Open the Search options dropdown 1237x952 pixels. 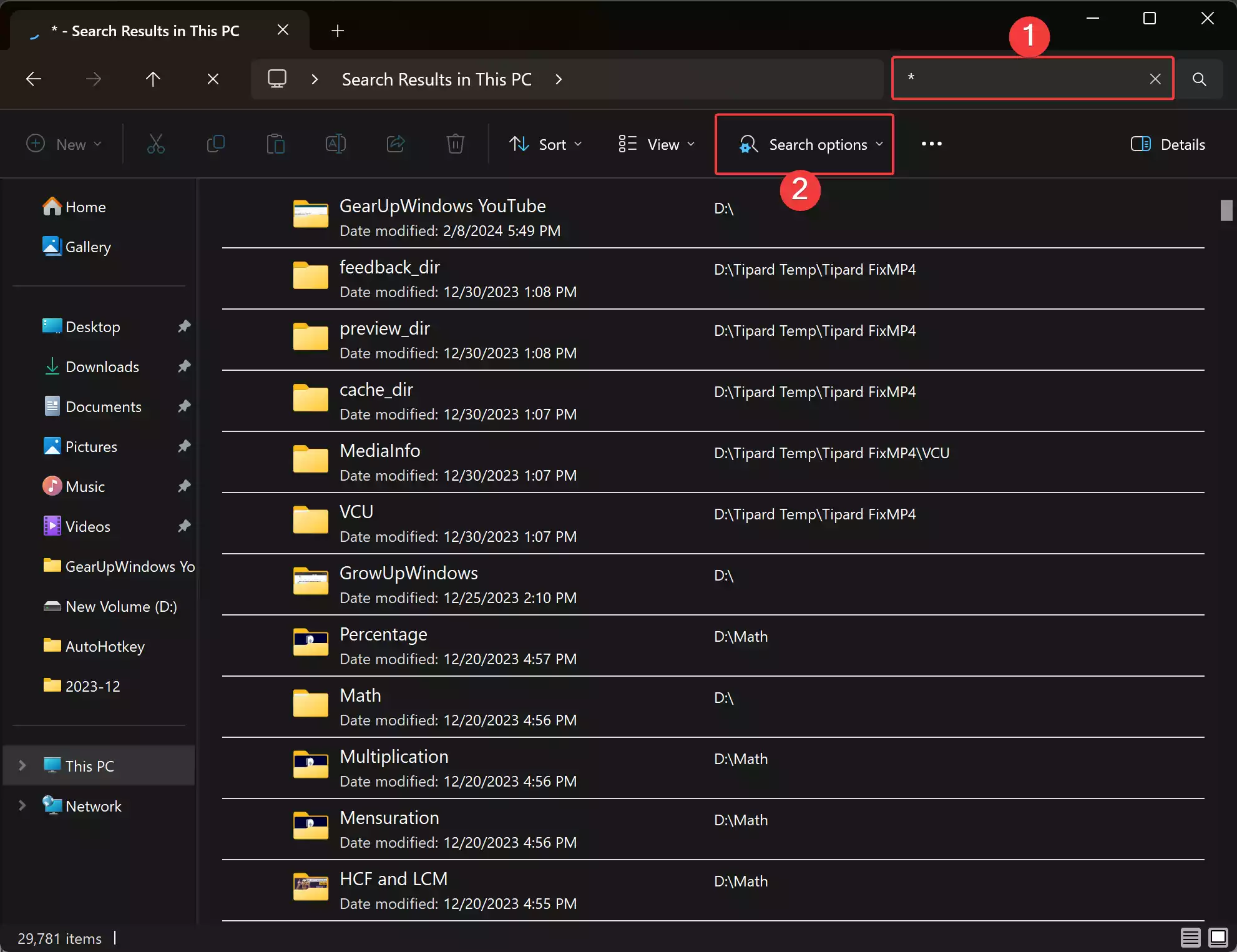[810, 144]
